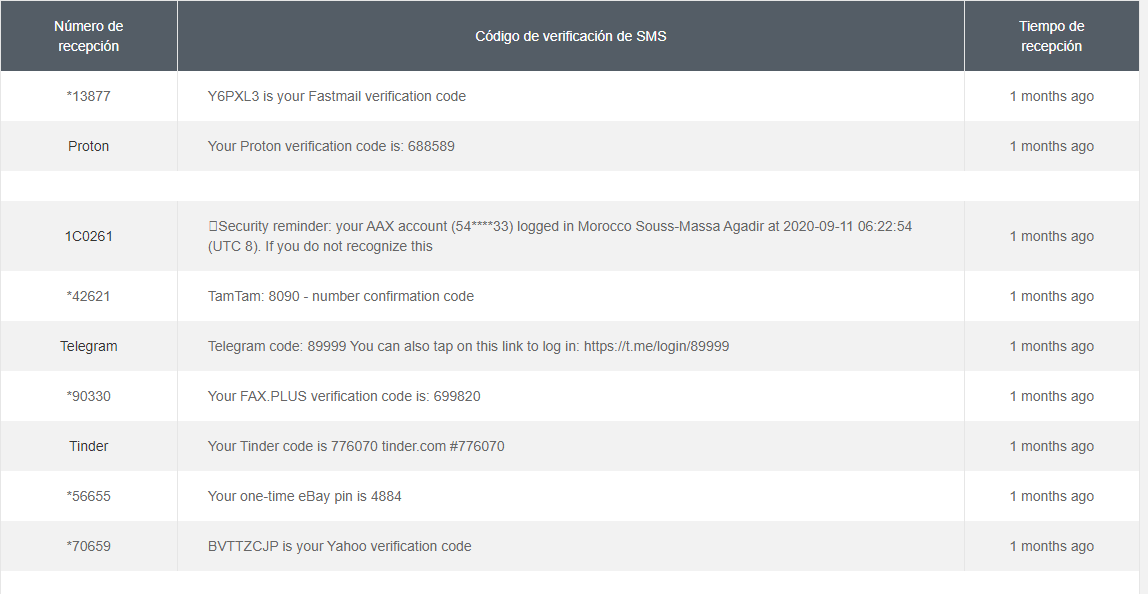Click the FAX.PLUS verification code message
Screen dimensions: 1148x594
pos(343,396)
